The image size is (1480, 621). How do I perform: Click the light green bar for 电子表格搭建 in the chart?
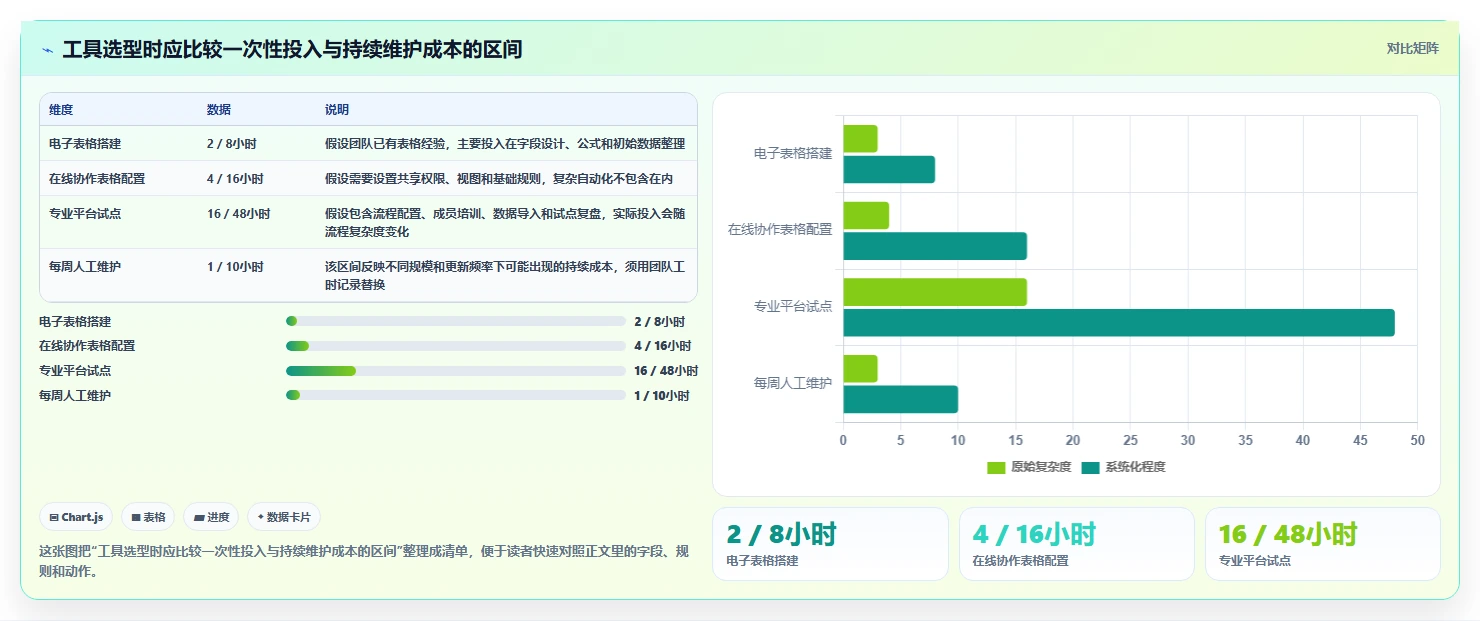click(860, 139)
